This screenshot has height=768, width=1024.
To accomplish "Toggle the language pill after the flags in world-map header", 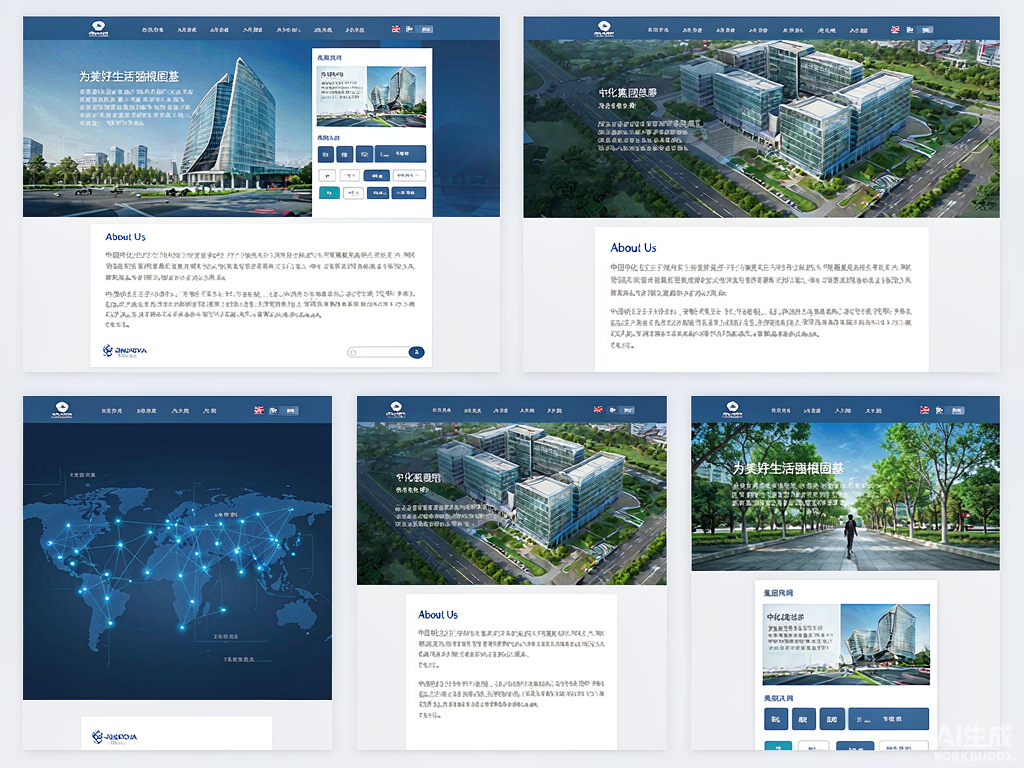I will click(291, 411).
